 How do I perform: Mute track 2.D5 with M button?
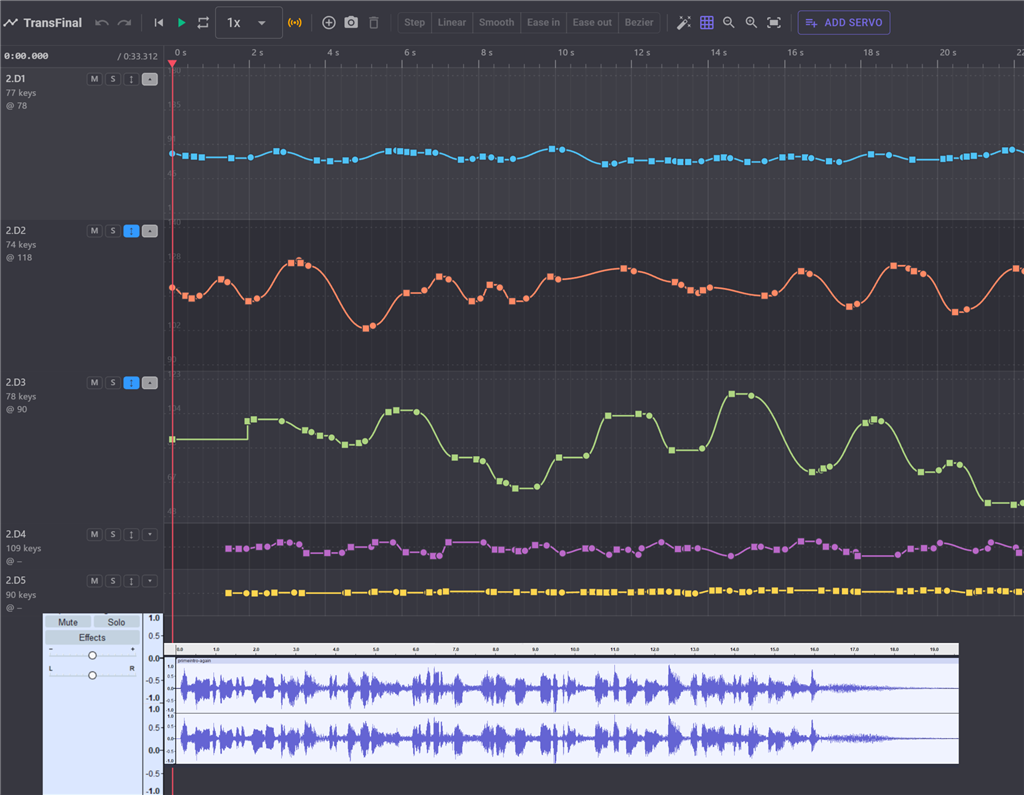pyautogui.click(x=95, y=581)
